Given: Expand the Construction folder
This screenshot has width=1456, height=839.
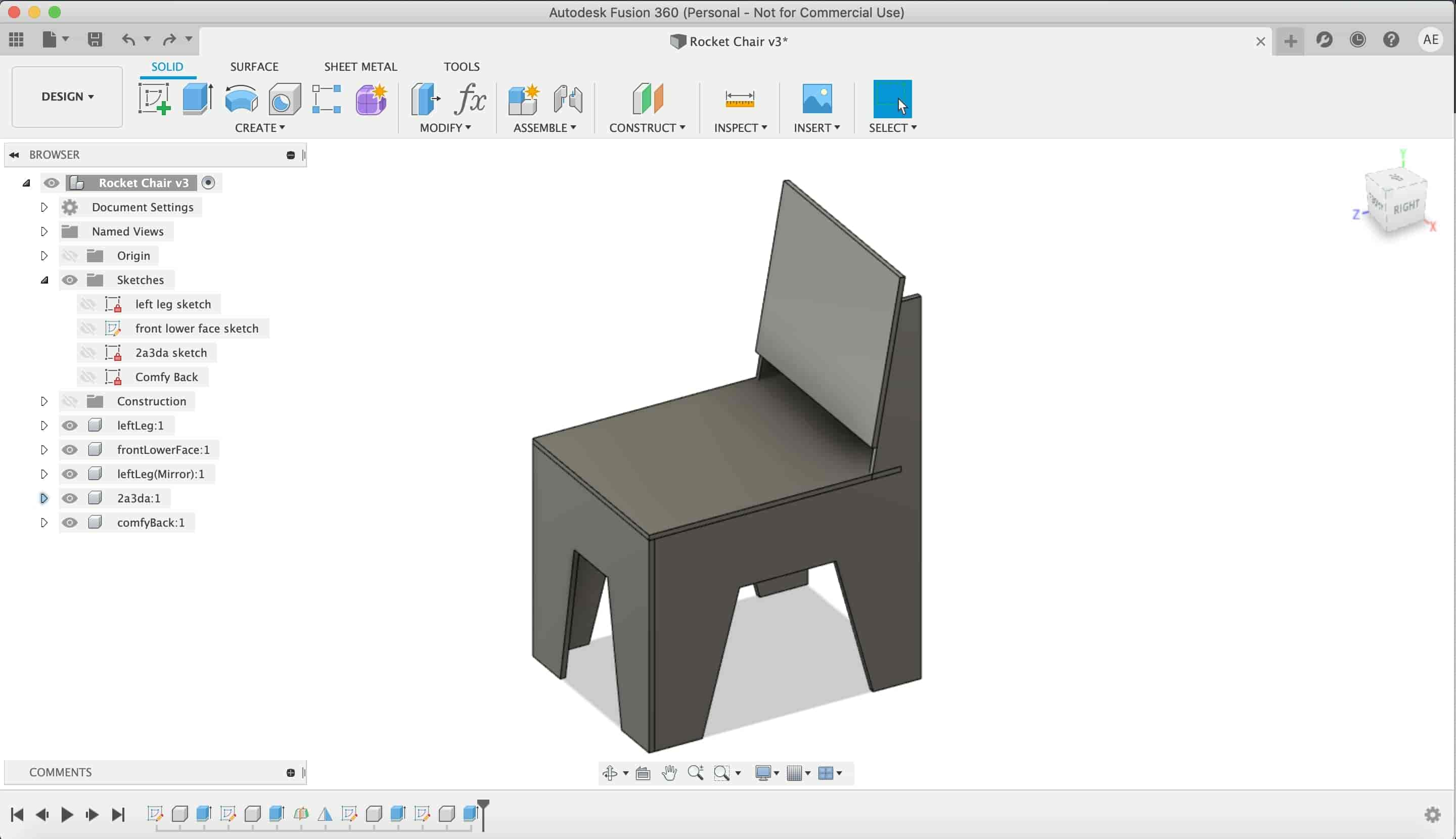Looking at the screenshot, I should [x=44, y=401].
